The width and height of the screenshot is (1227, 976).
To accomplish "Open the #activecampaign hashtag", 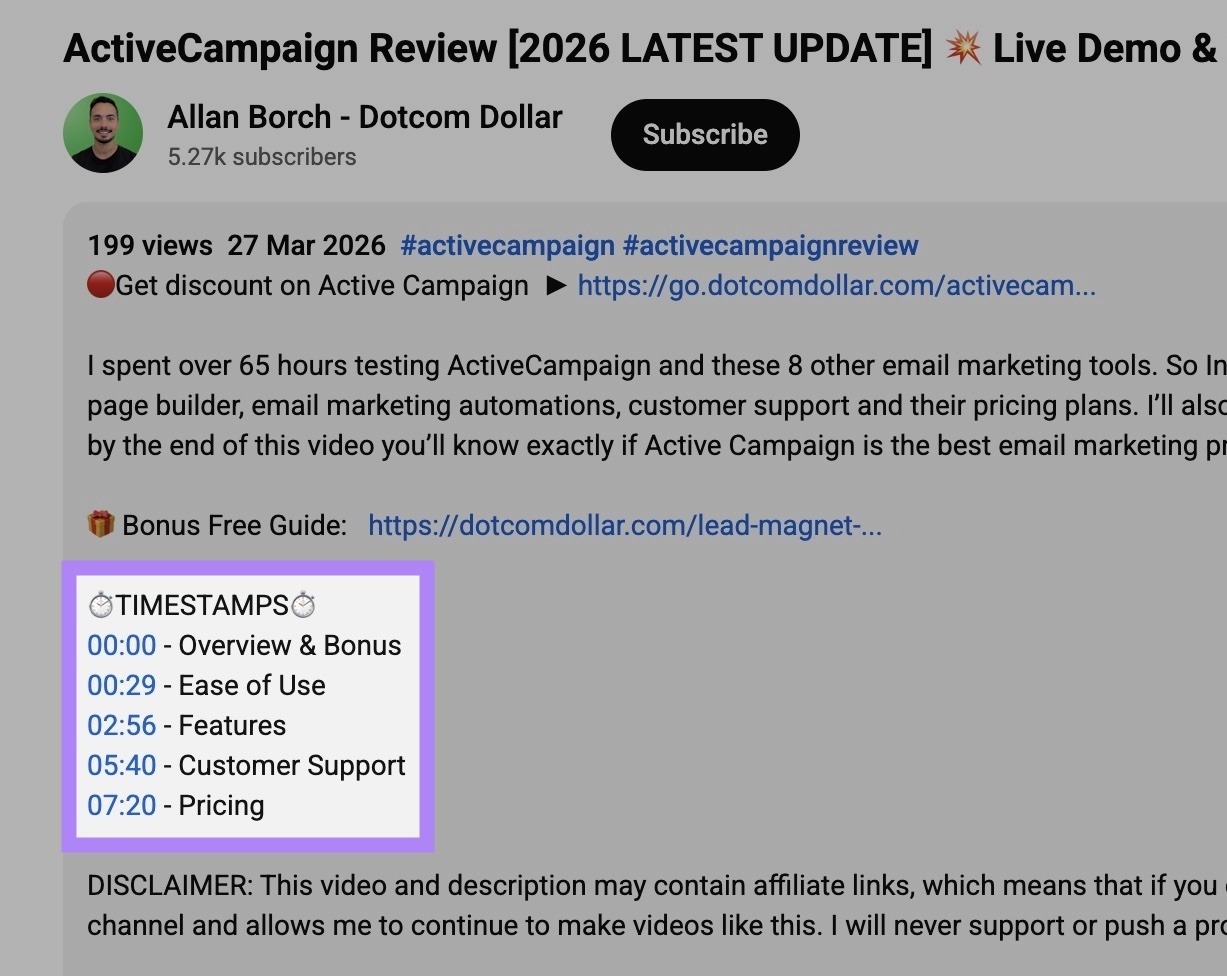I will [508, 245].
